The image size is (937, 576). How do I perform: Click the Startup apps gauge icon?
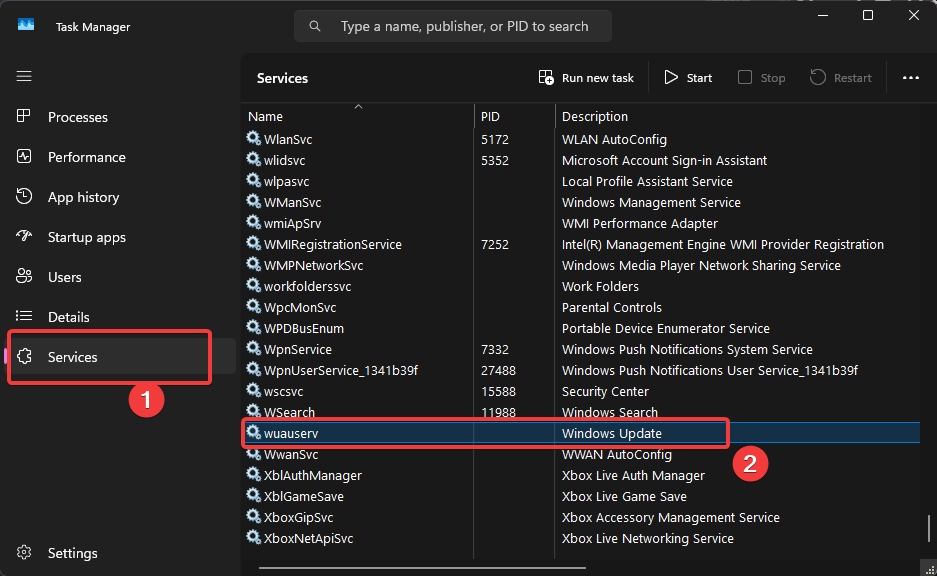click(24, 236)
